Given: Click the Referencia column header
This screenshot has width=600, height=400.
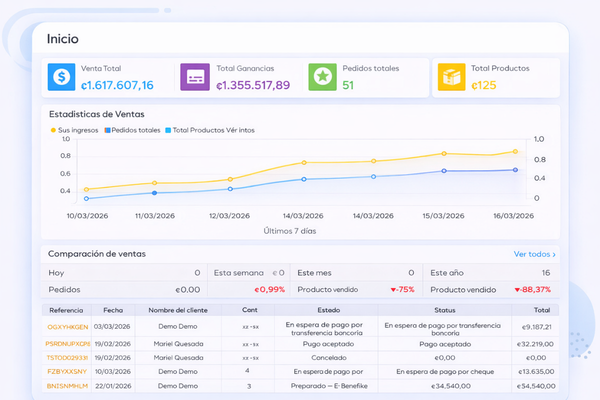Looking at the screenshot, I should 66,310.
